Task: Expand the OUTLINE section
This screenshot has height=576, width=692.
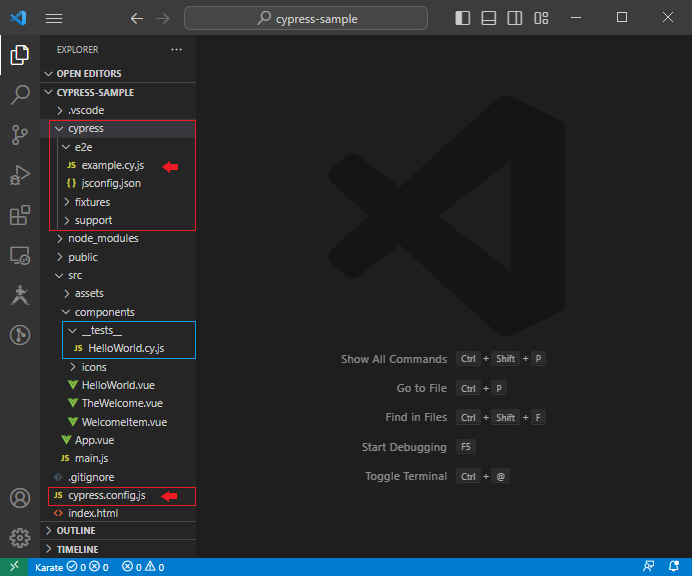Action: pyautogui.click(x=118, y=531)
